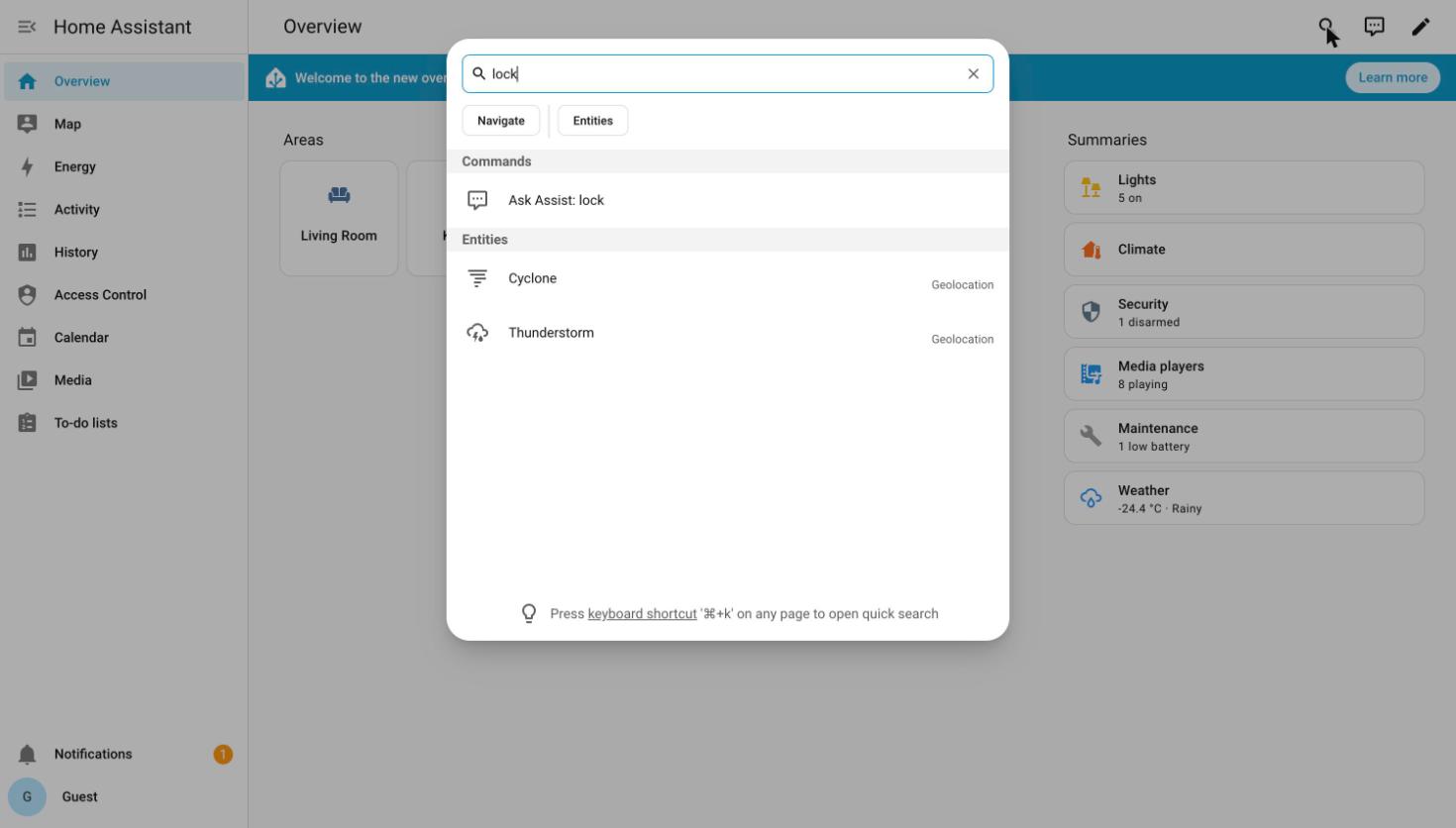Click the Security shield icon
This screenshot has width=1456, height=828.
point(1091,312)
